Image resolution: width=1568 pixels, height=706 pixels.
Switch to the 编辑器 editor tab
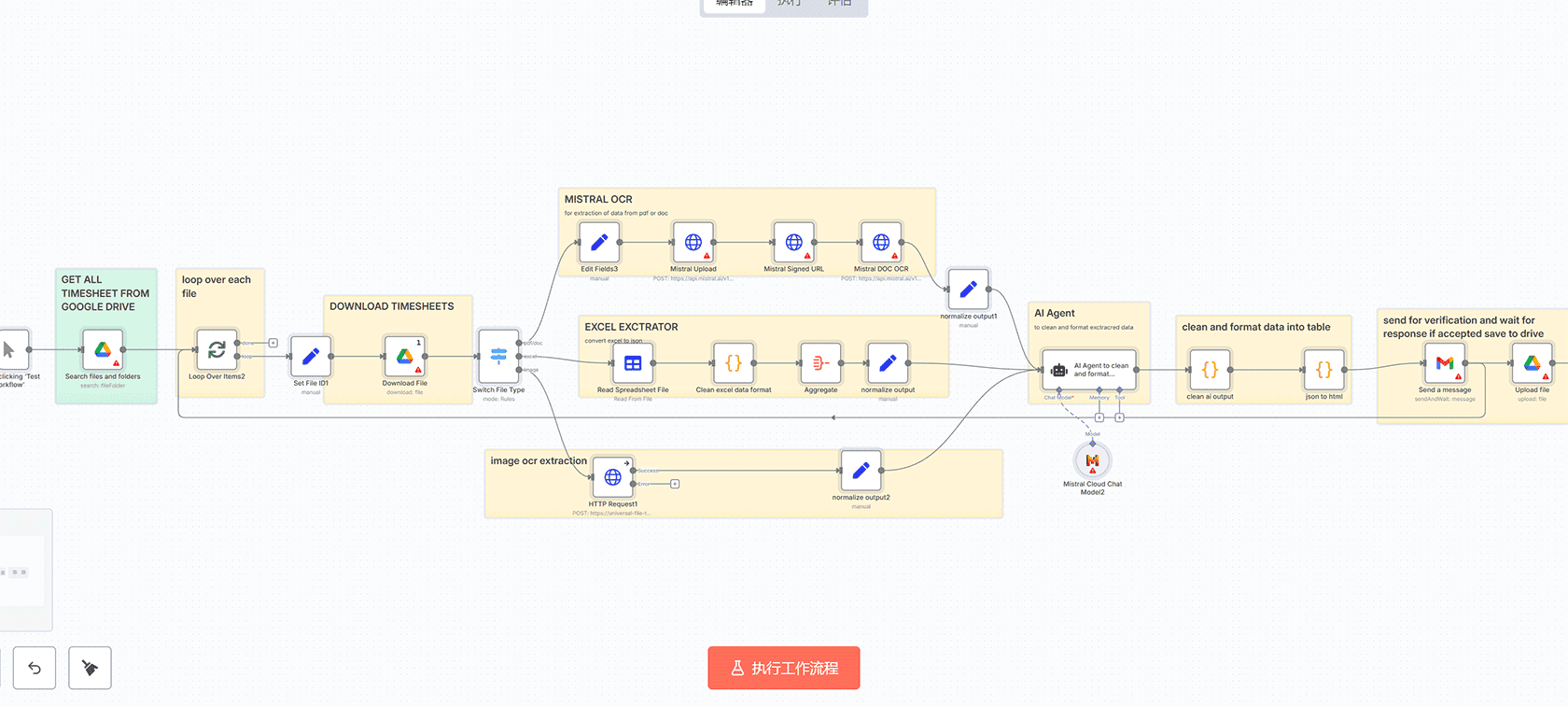pos(734,5)
